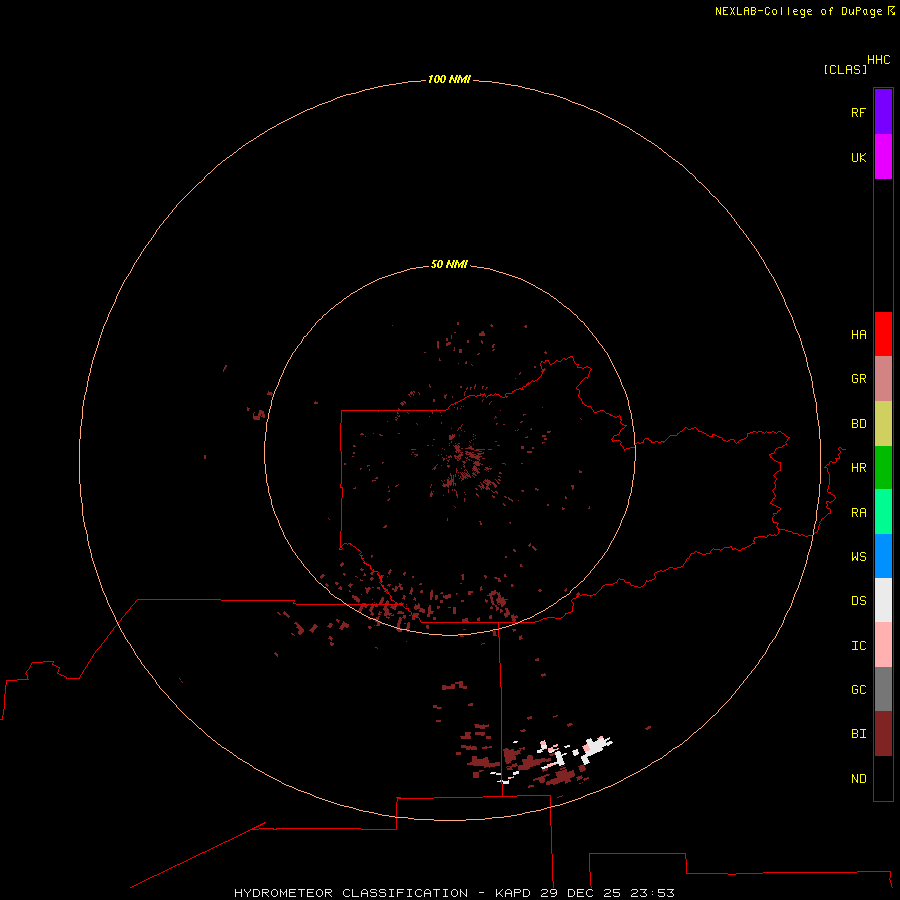This screenshot has height=900, width=900.
Task: Click the ND legend label
Action: click(x=859, y=779)
